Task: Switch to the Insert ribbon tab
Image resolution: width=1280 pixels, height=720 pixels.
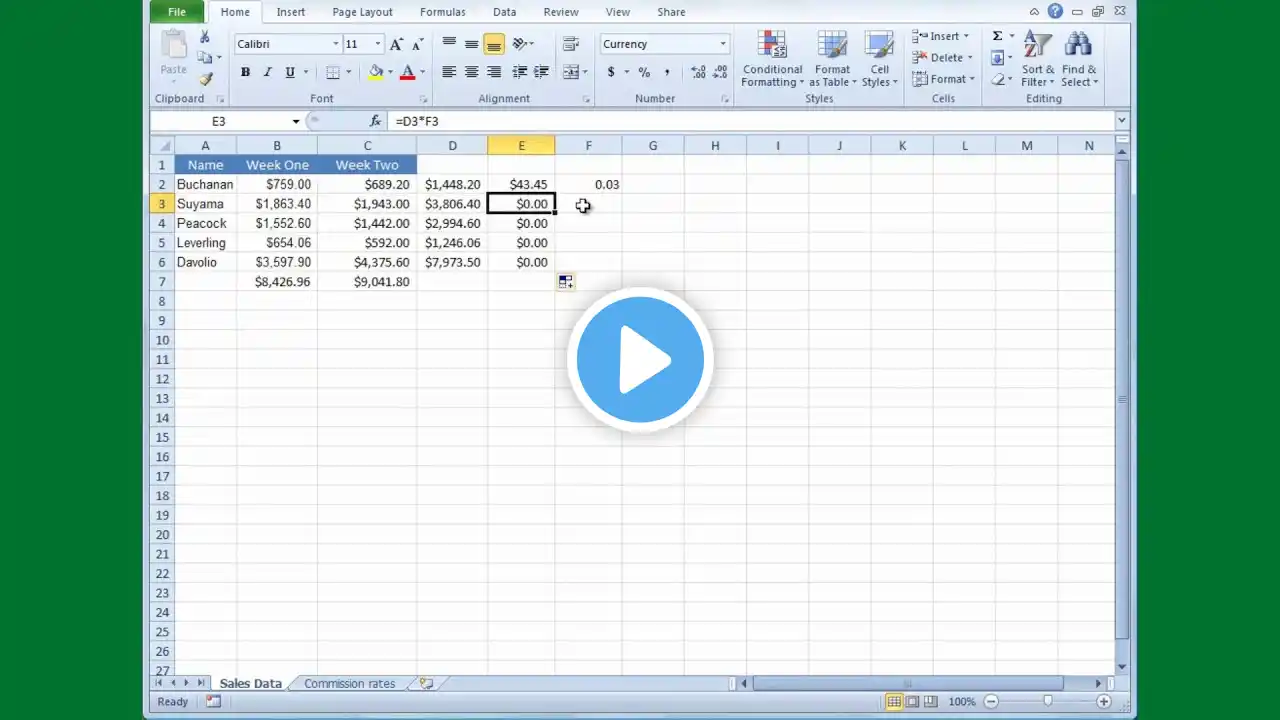Action: [x=291, y=12]
